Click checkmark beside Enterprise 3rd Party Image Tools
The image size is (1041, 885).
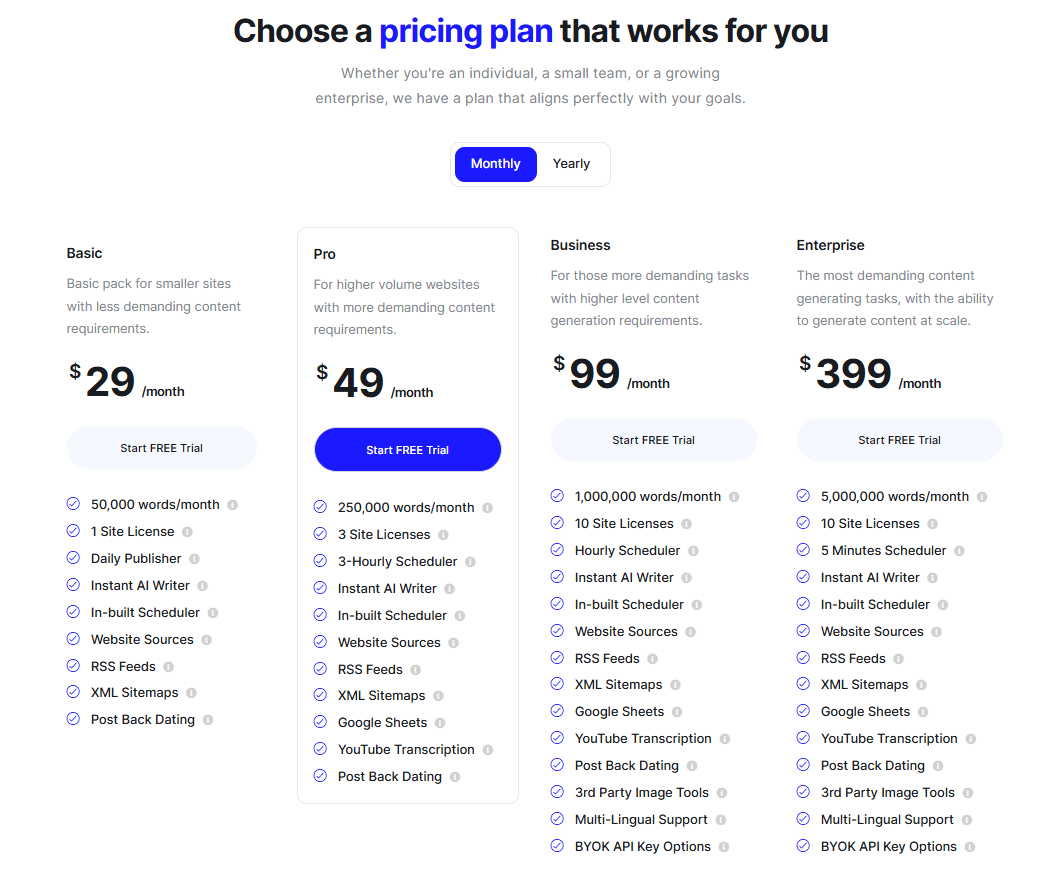click(803, 792)
